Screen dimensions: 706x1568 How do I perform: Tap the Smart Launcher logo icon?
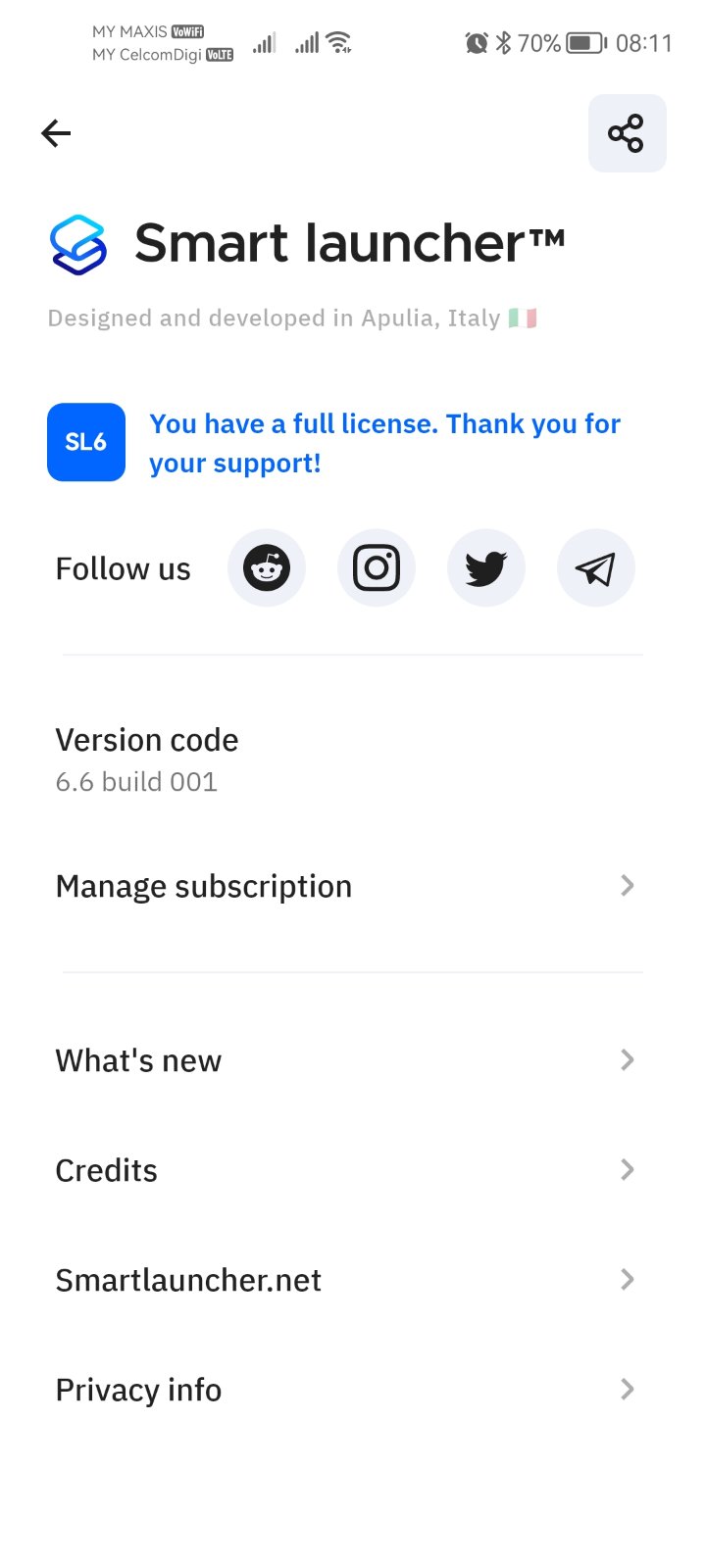[78, 244]
